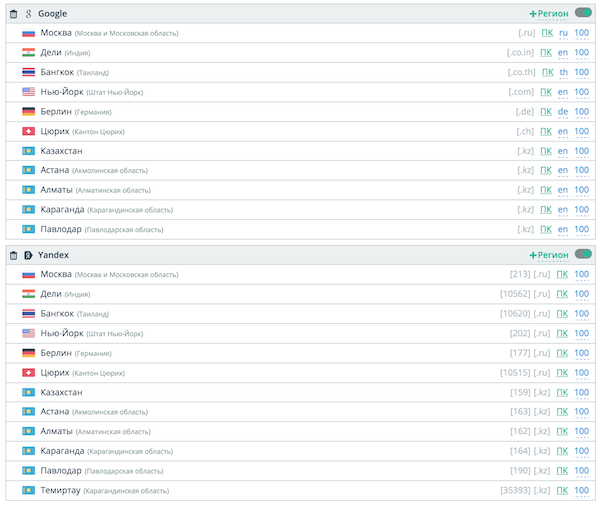Click flag in Yandex Темиртау row

[29, 490]
